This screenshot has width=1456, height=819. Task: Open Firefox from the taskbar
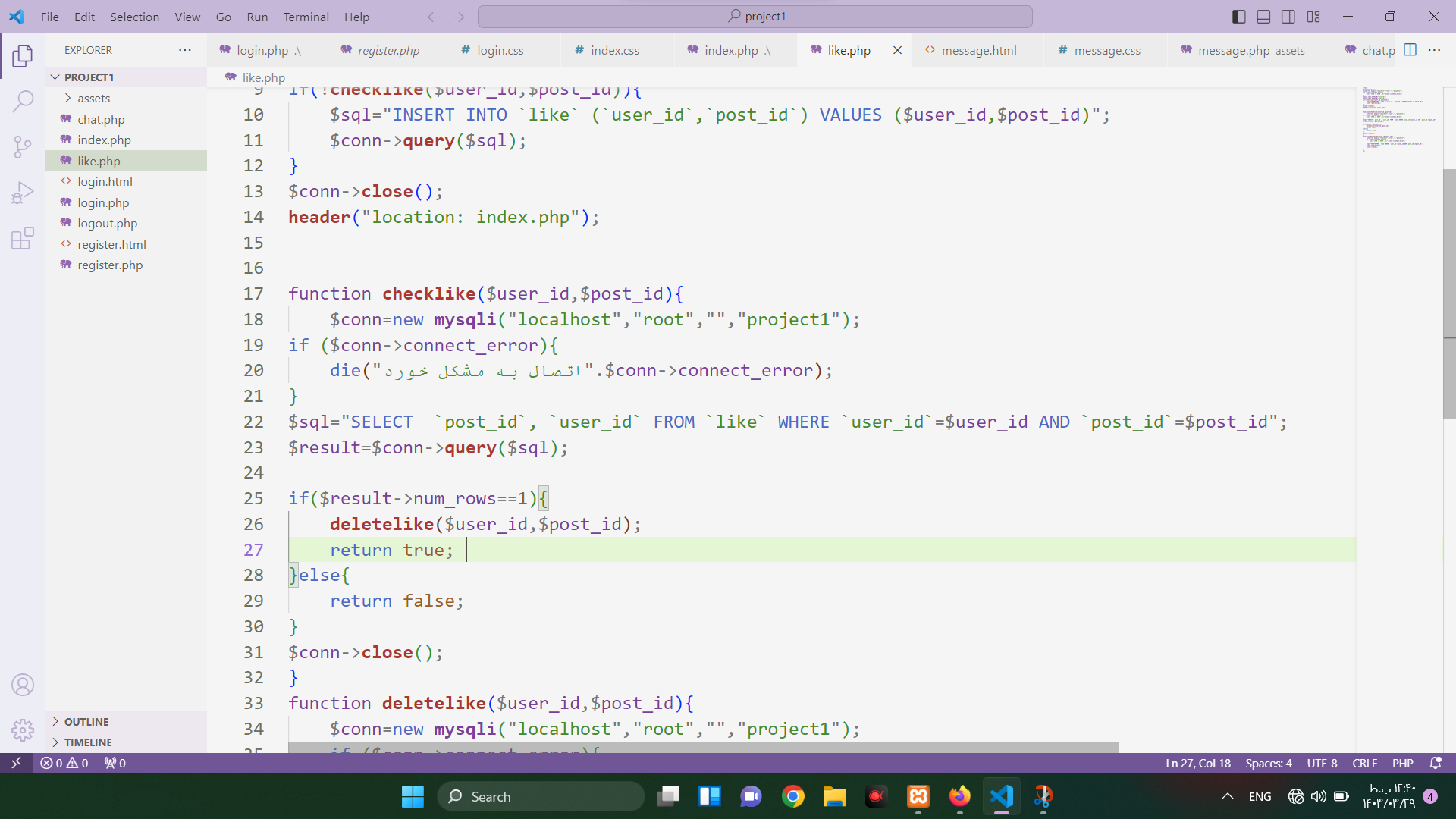[x=960, y=796]
